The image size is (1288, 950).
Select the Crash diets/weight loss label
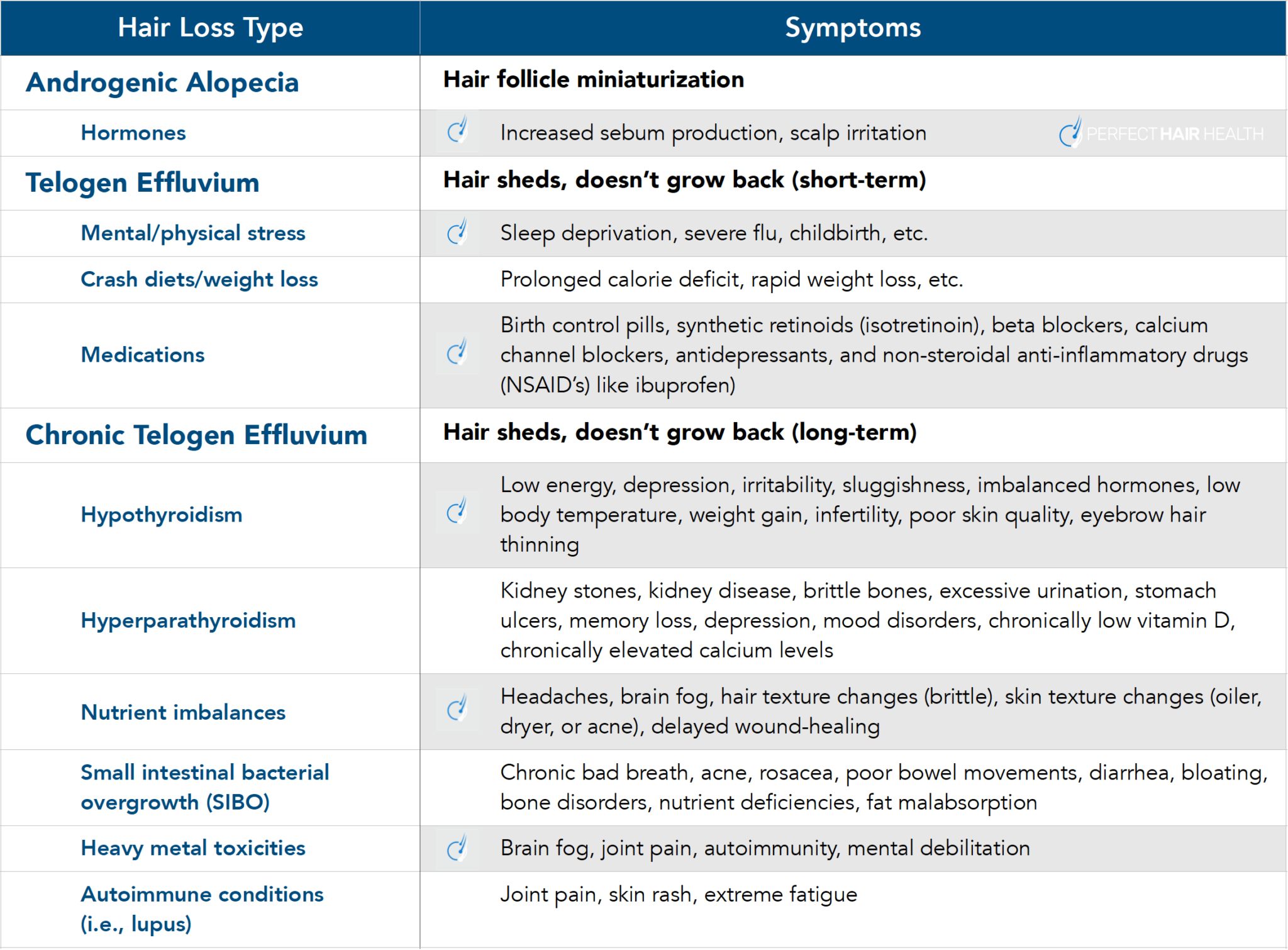[x=199, y=279]
